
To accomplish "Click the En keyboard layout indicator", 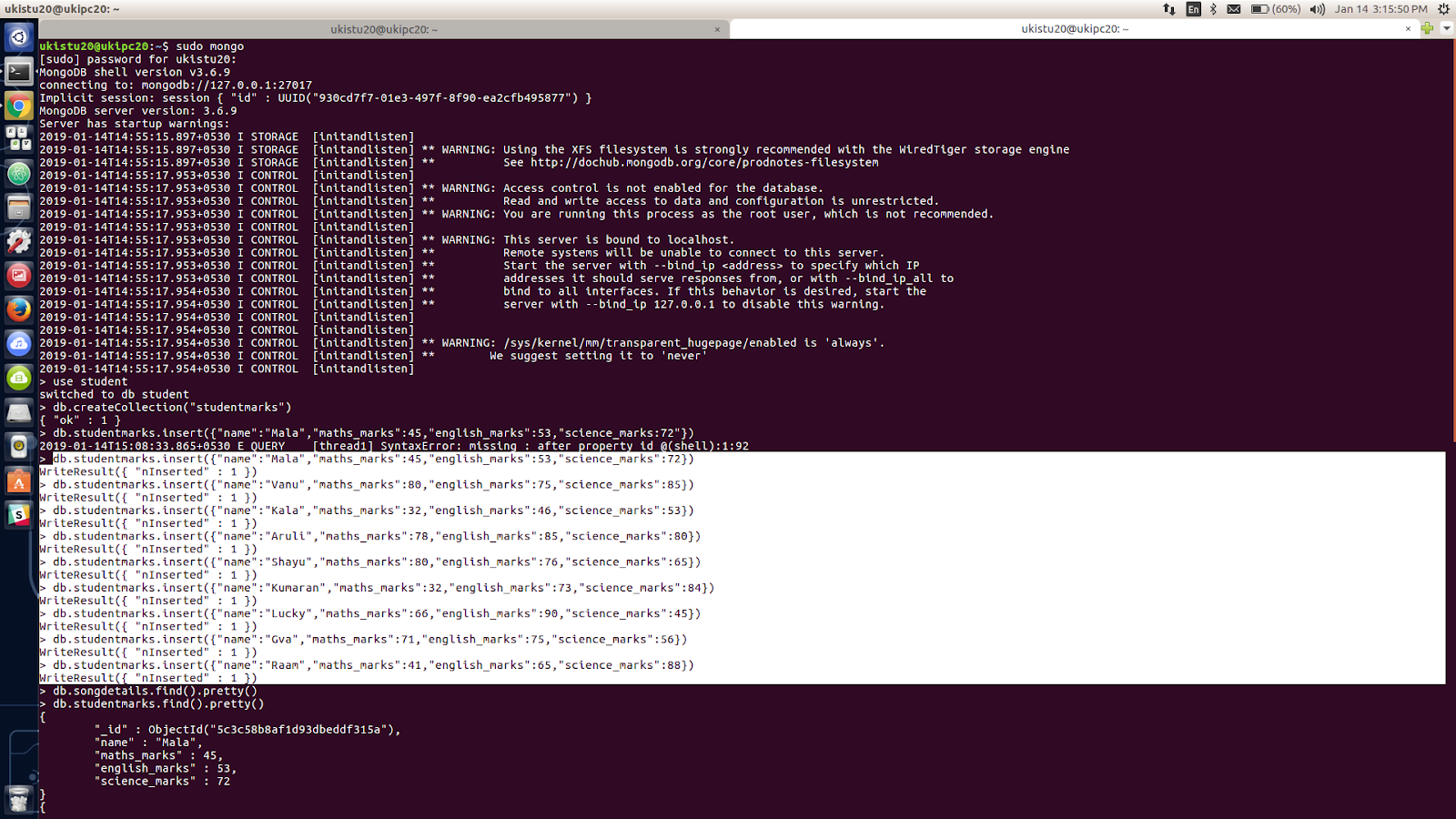I will click(1193, 9).
